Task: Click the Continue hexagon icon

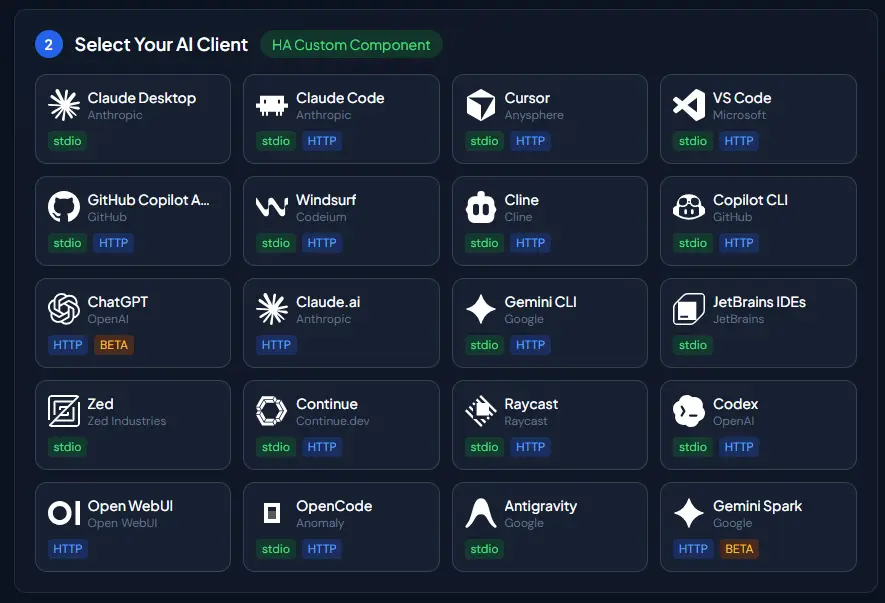Action: [272, 411]
